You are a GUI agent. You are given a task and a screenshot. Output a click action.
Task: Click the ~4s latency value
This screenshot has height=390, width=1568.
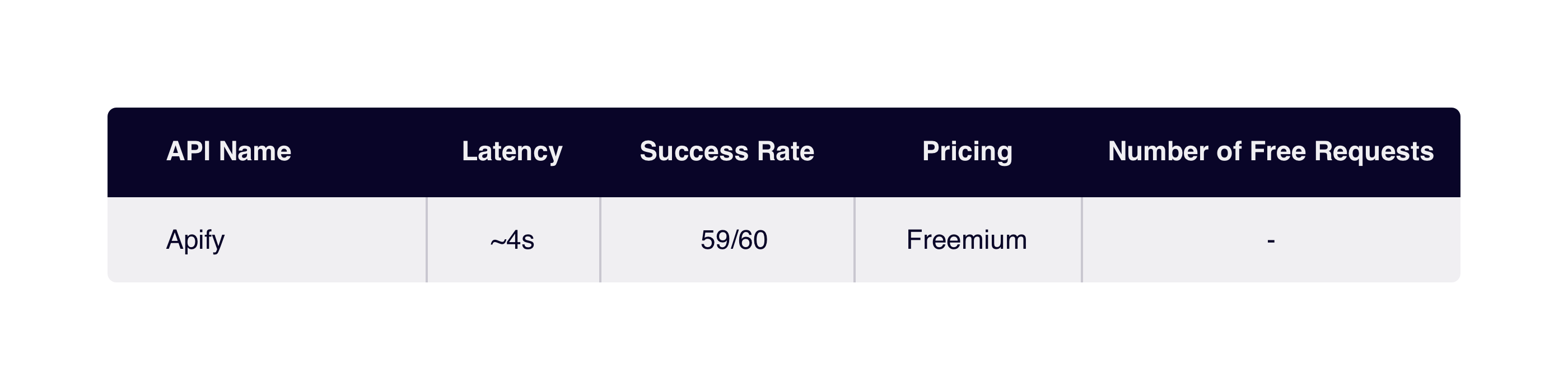point(512,240)
